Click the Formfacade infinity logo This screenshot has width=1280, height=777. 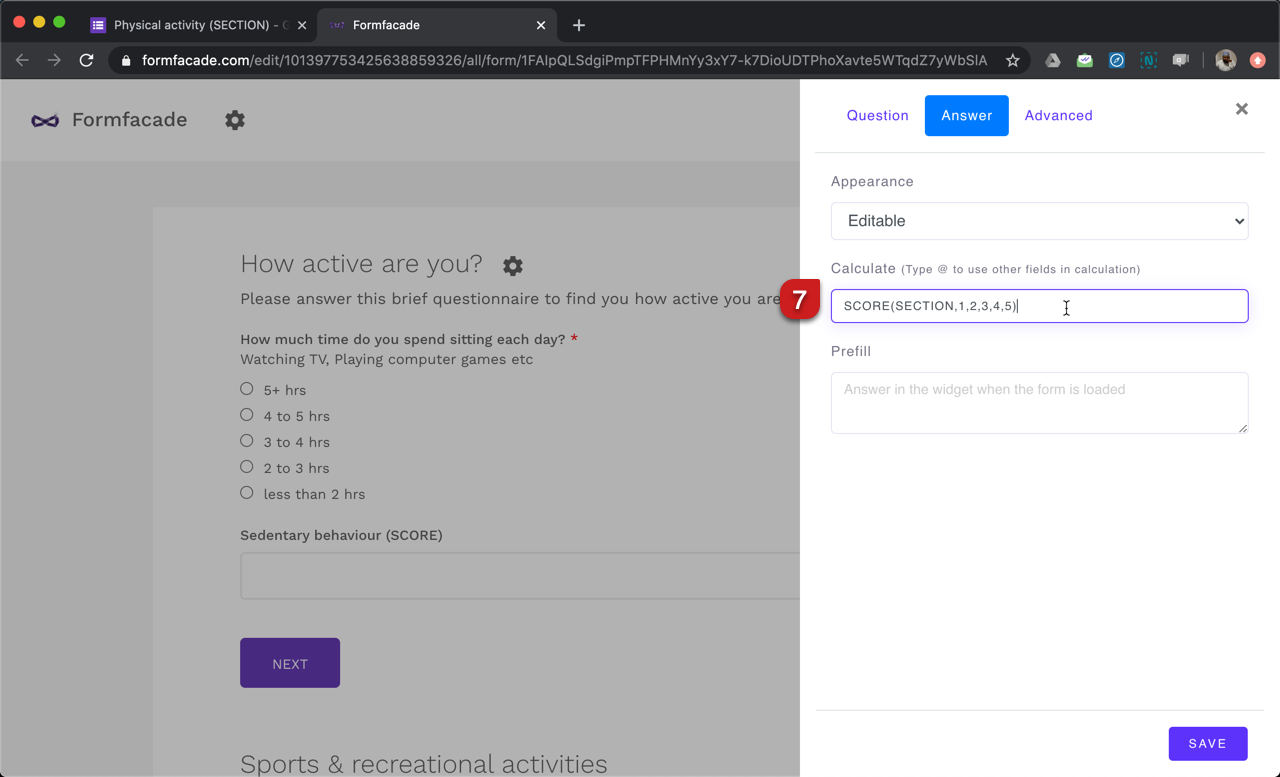44,120
